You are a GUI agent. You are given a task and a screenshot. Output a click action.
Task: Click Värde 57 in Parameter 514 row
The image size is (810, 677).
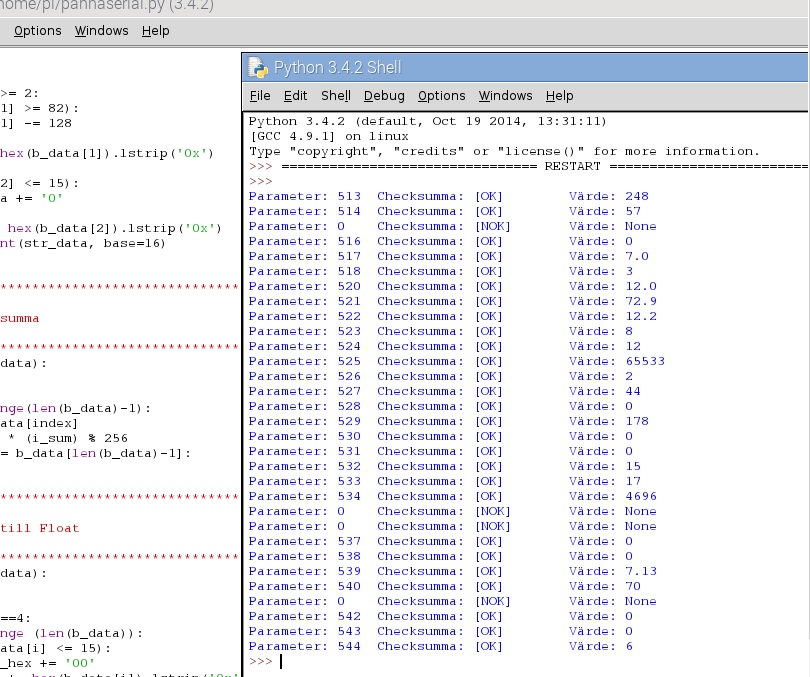click(x=633, y=211)
